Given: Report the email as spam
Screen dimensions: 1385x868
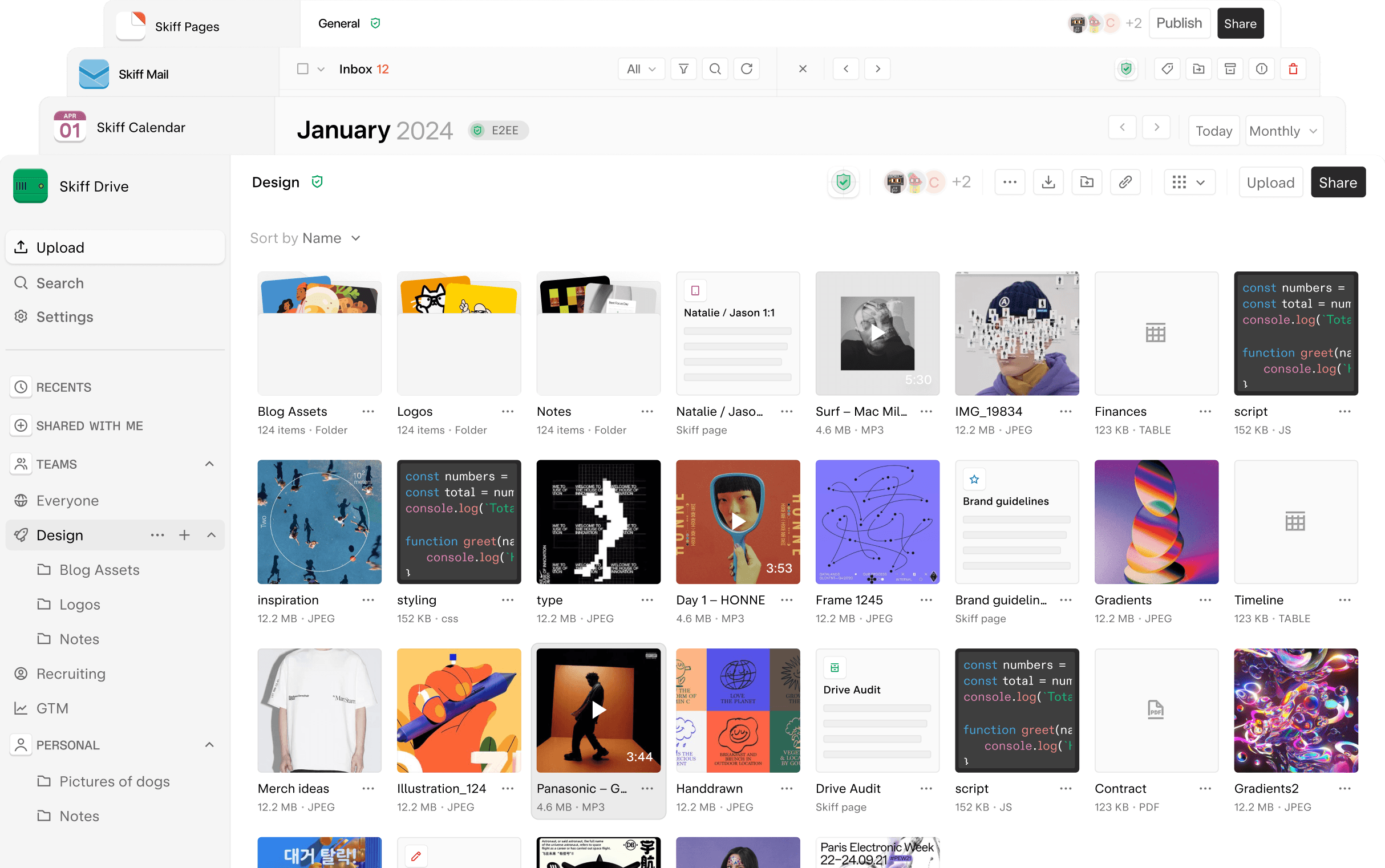Looking at the screenshot, I should (x=1261, y=68).
